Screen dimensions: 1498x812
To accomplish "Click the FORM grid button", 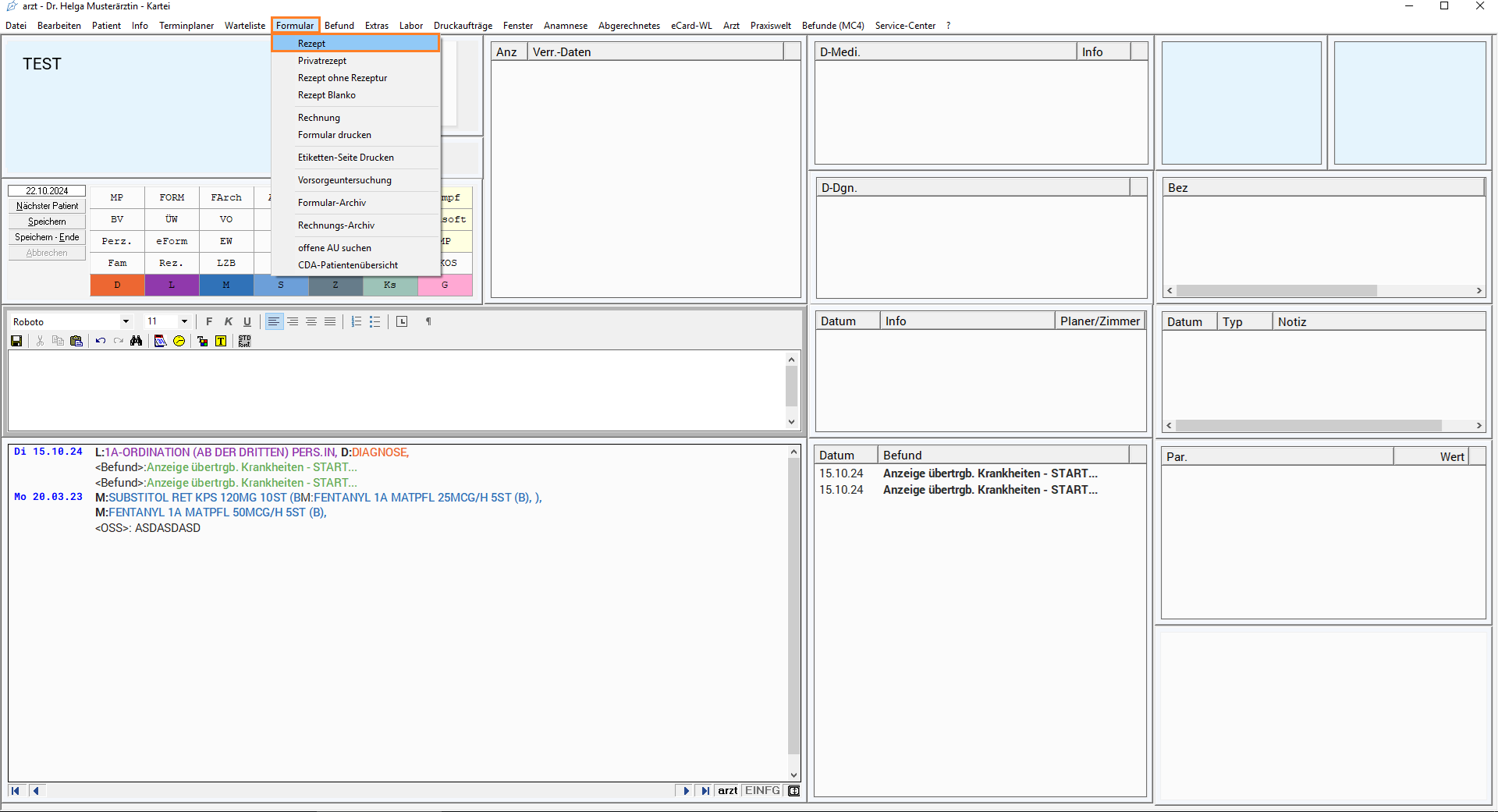I will [172, 197].
